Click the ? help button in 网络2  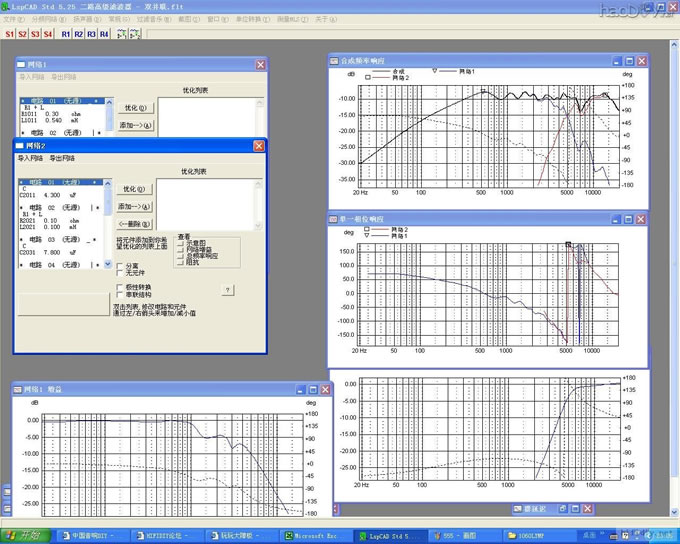pos(227,290)
